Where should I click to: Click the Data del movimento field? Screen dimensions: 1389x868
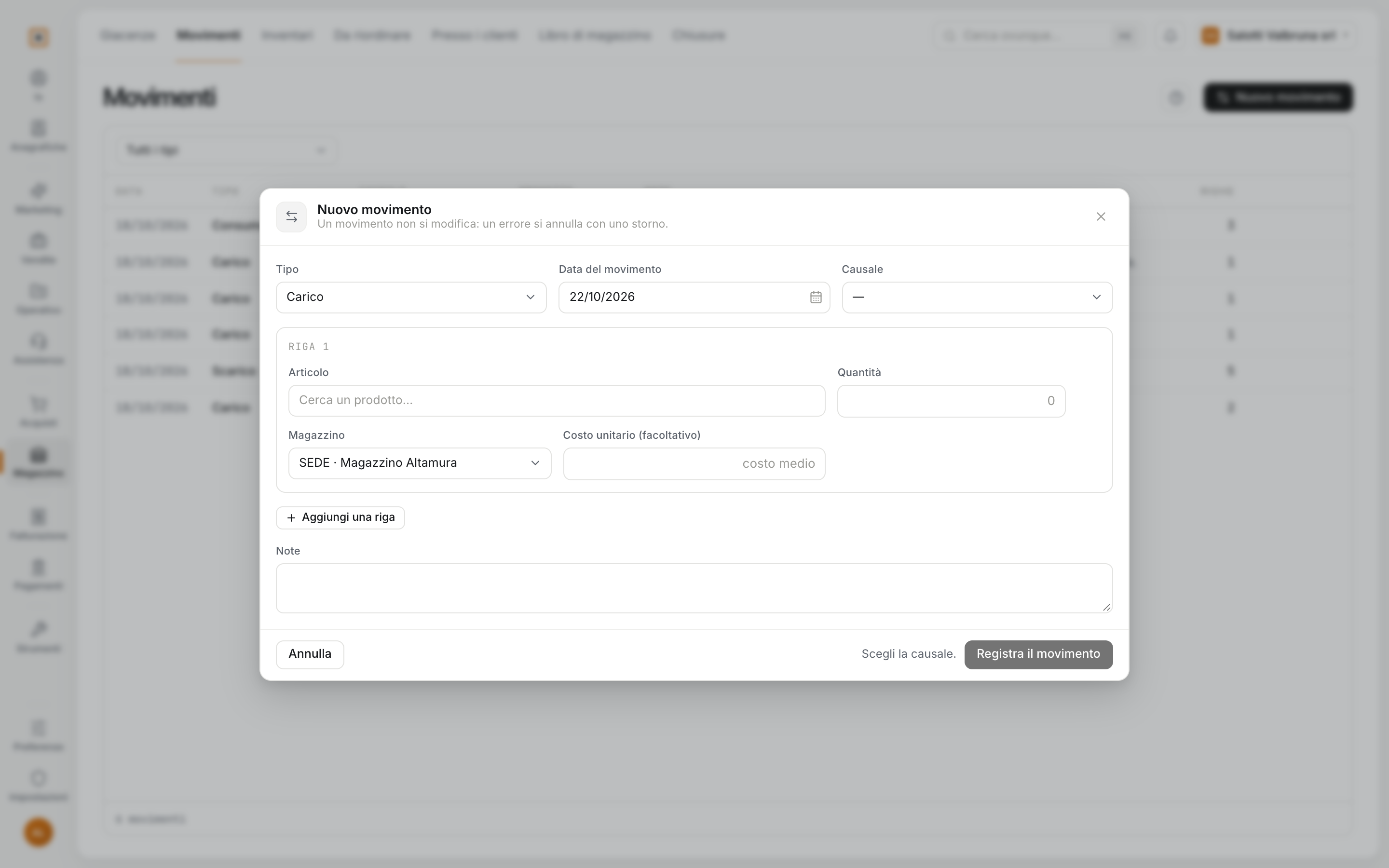click(694, 298)
